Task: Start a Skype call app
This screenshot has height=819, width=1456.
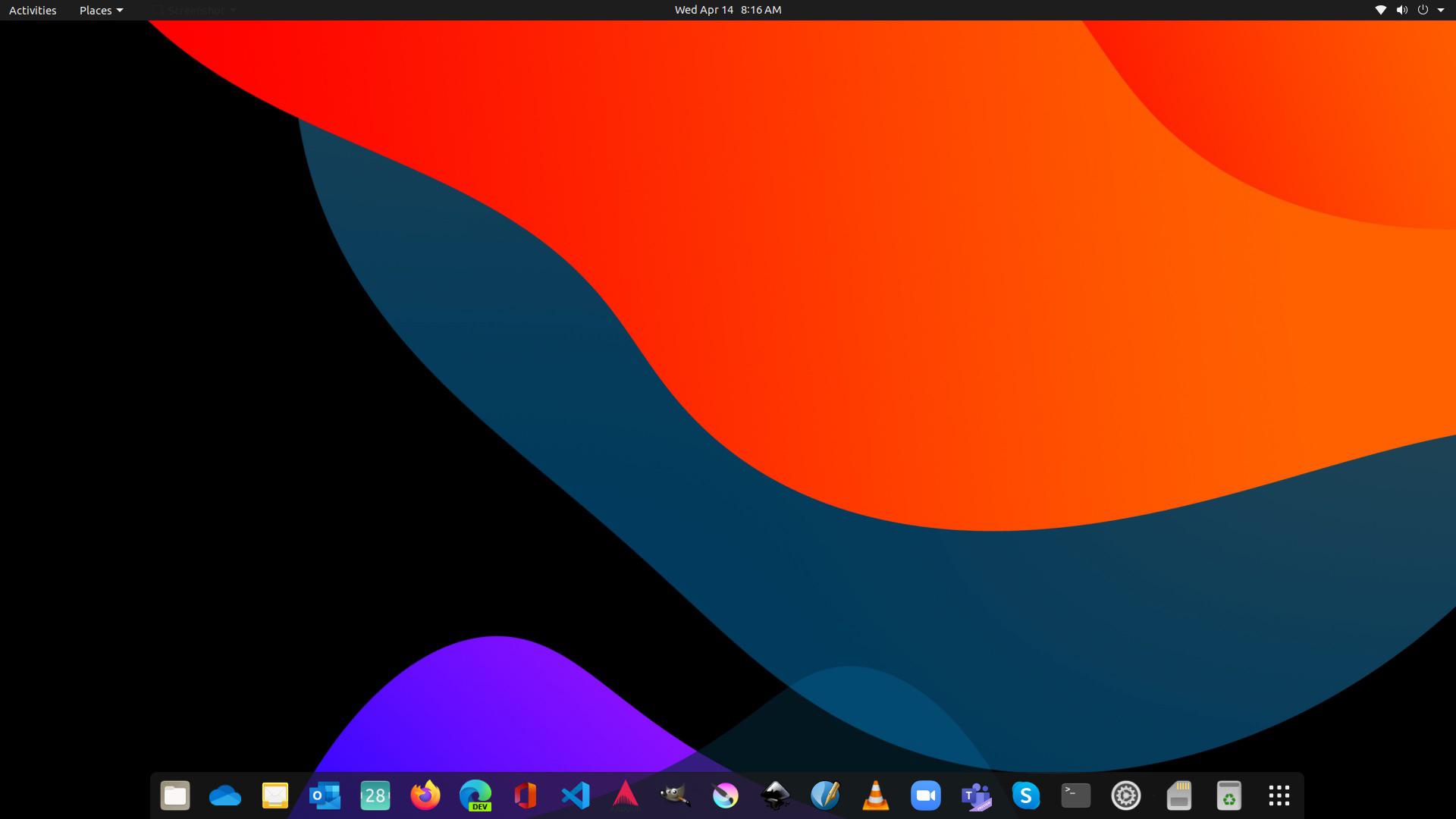Action: 1026,795
